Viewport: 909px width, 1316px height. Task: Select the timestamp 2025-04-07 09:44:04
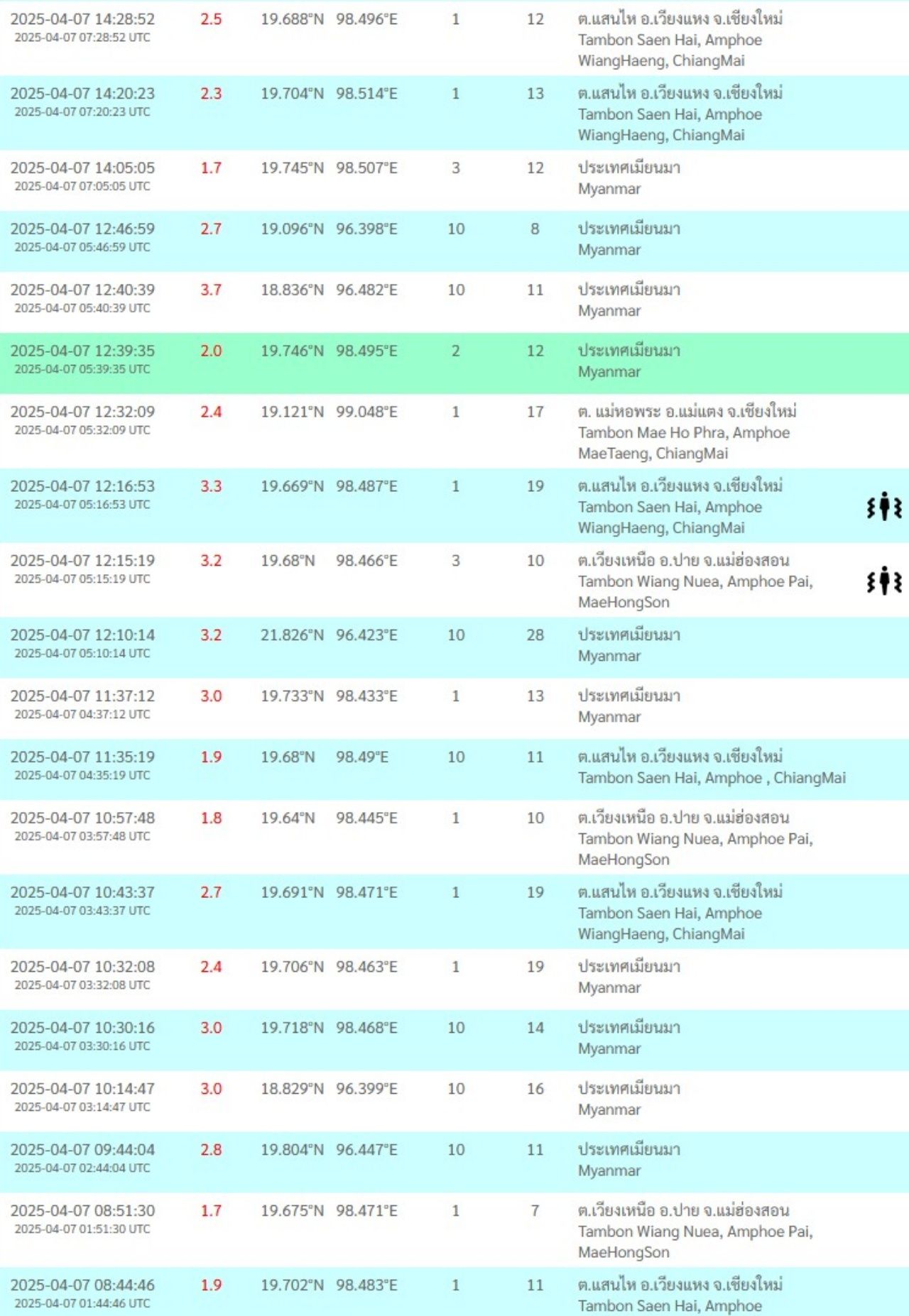(82, 1150)
